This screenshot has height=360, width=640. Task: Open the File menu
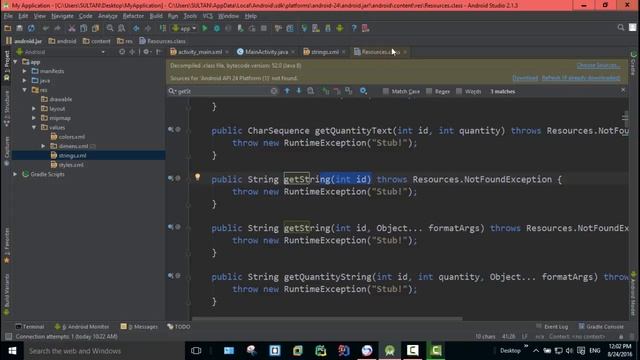pos(8,16)
